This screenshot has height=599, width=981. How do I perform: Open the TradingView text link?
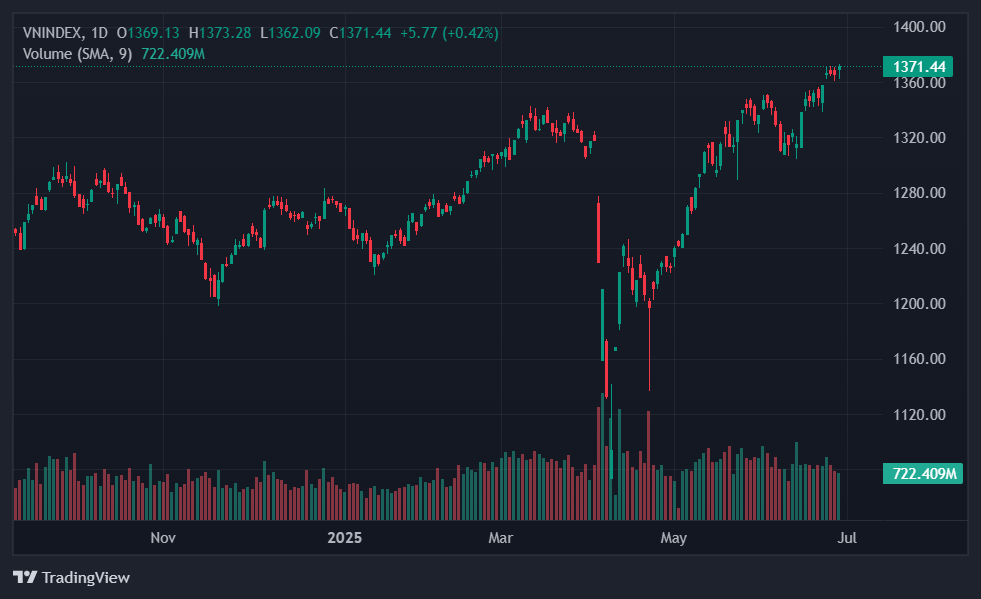(x=85, y=577)
